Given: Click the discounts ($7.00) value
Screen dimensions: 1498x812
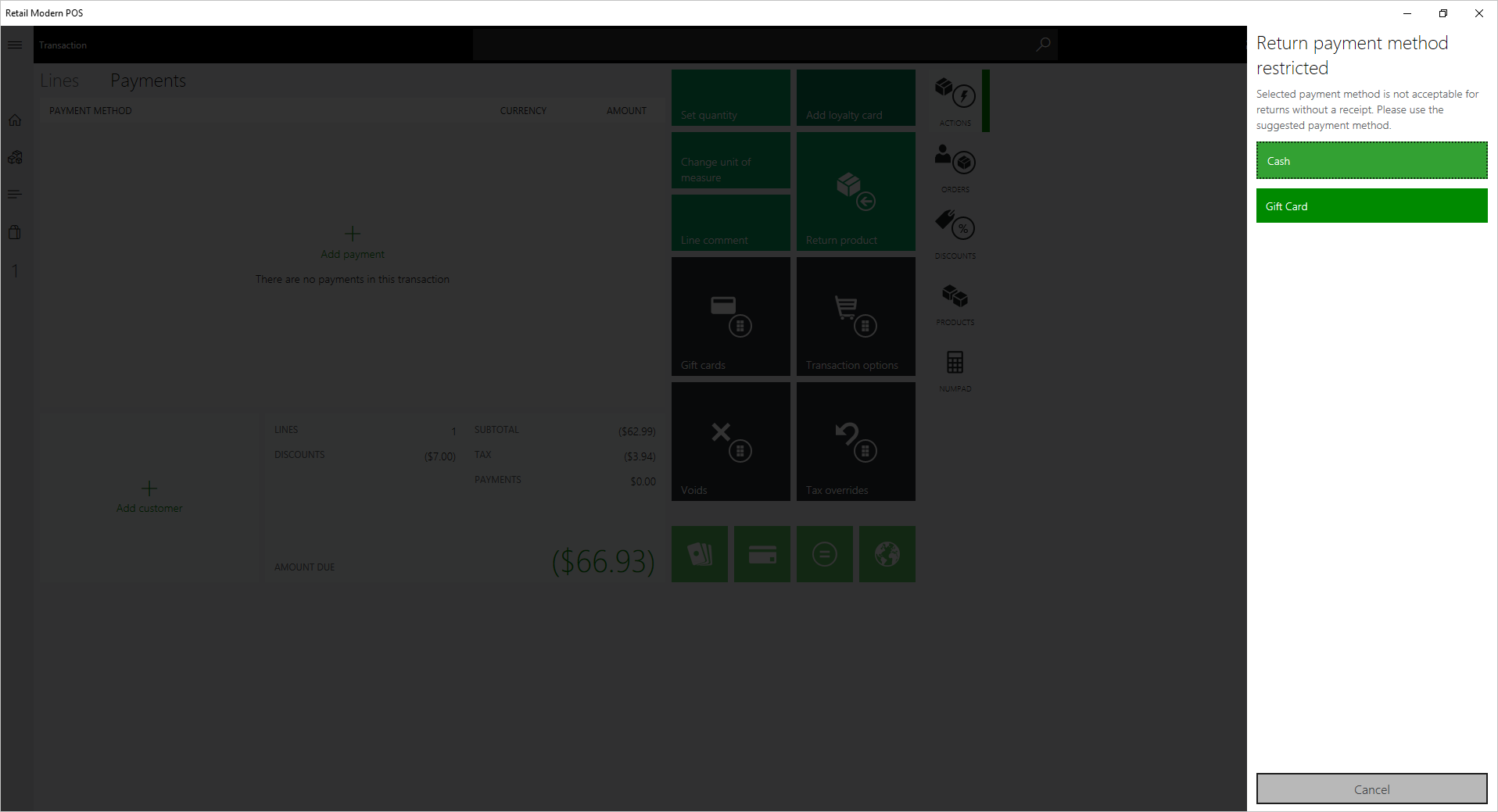Looking at the screenshot, I should pyautogui.click(x=439, y=456).
